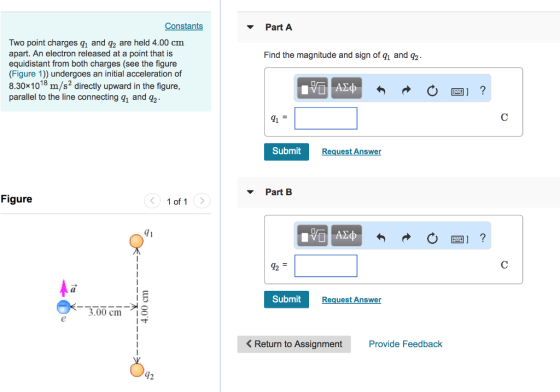This screenshot has width=560, height=392.
Task: Focus the q2 answer input field
Action: (326, 266)
